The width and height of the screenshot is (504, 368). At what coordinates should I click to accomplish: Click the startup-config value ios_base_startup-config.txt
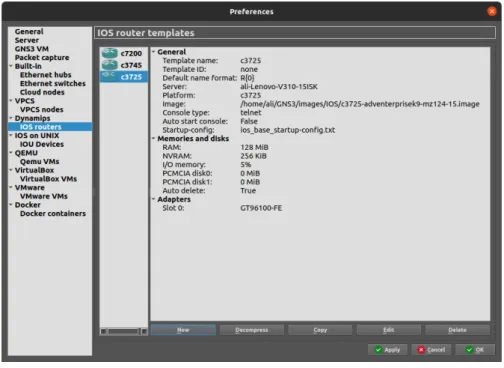click(288, 130)
